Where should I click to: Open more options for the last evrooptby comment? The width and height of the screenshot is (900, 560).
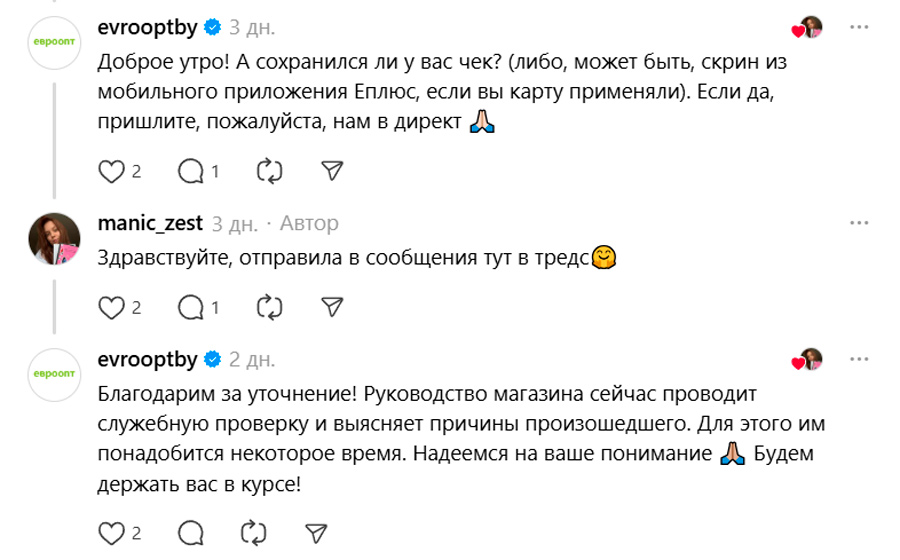tap(858, 359)
